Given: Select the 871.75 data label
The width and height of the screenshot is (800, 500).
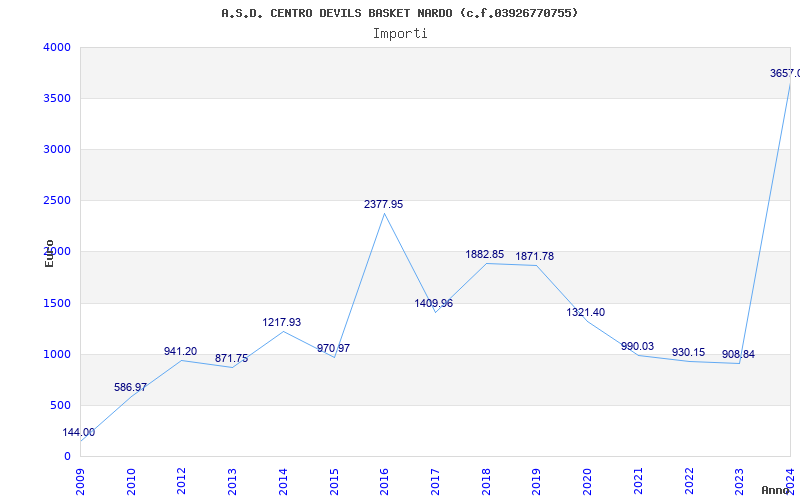Looking at the screenshot, I should coord(231,359).
